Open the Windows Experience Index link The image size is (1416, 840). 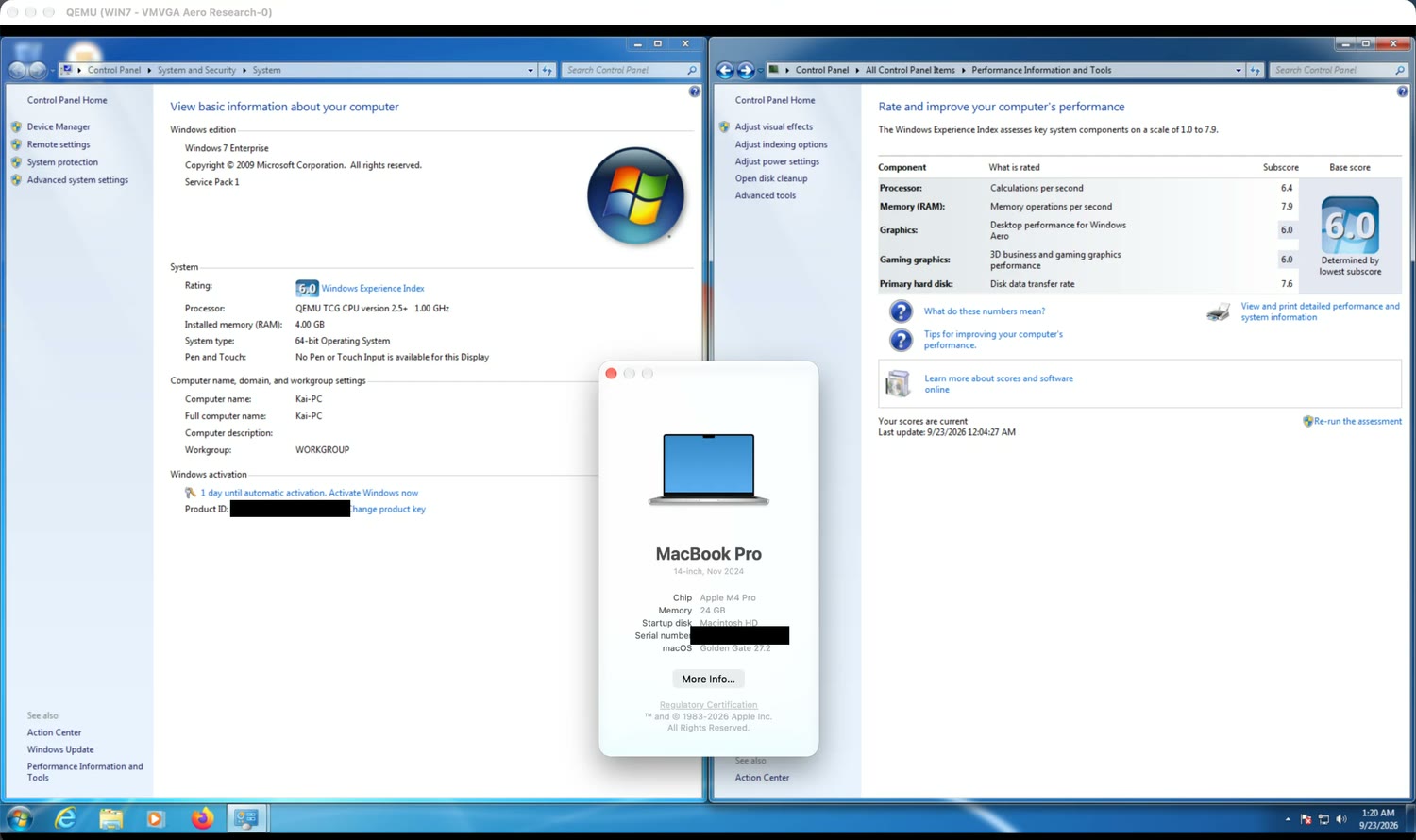(x=373, y=289)
